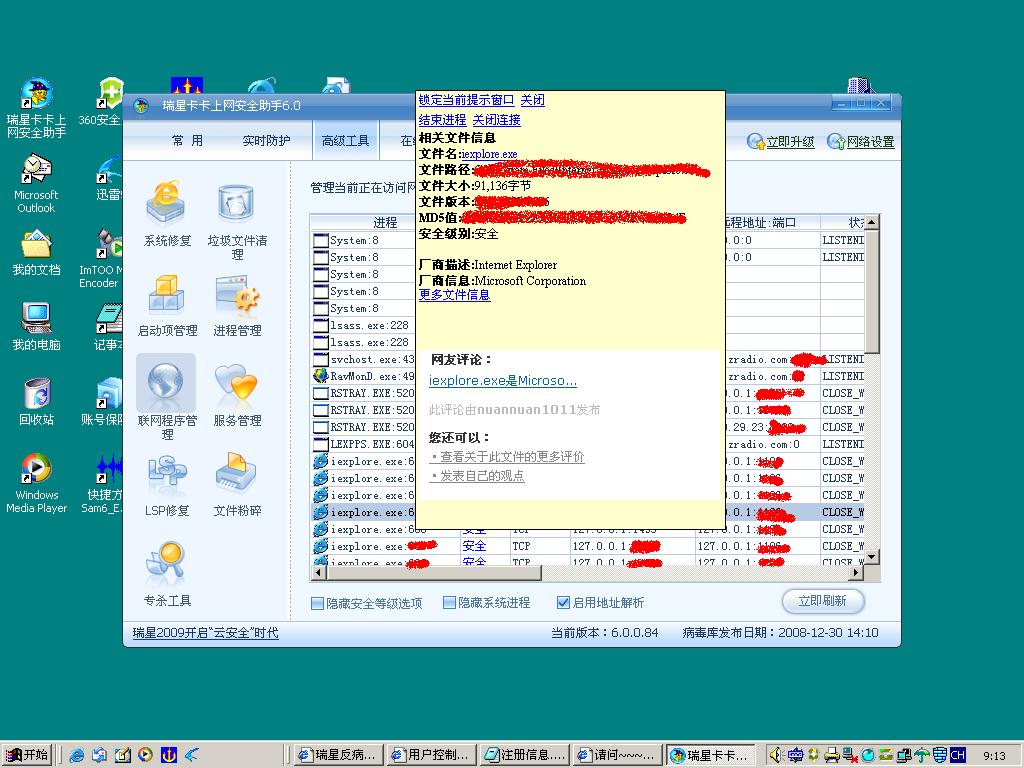The height and width of the screenshot is (768, 1024).
Task: Click the CH language indicator in tray
Action: point(957,755)
